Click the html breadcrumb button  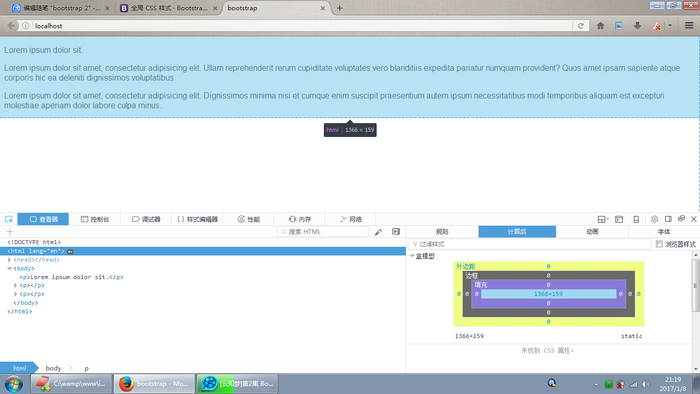click(x=19, y=368)
